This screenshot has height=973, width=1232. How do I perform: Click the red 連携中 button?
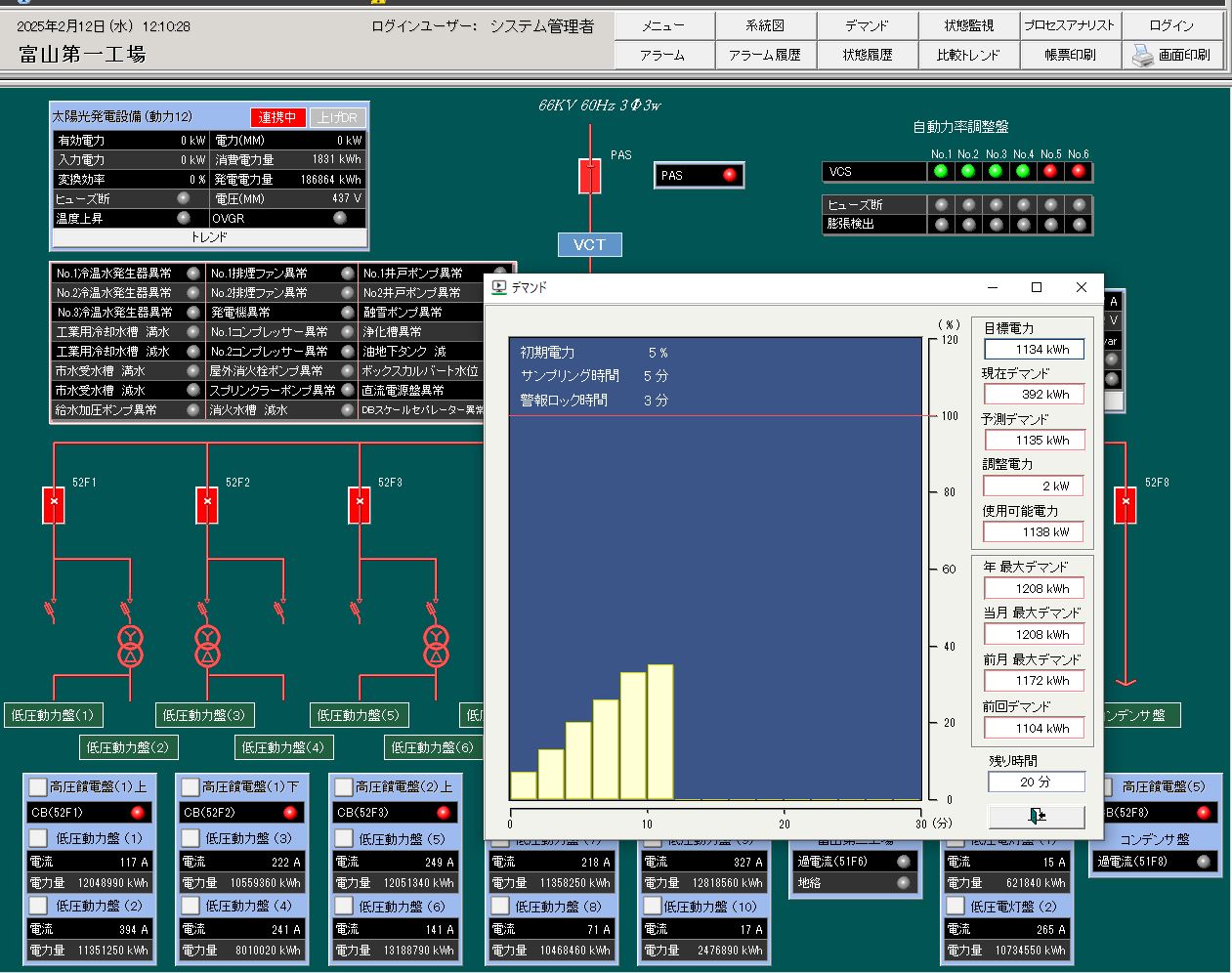[278, 117]
